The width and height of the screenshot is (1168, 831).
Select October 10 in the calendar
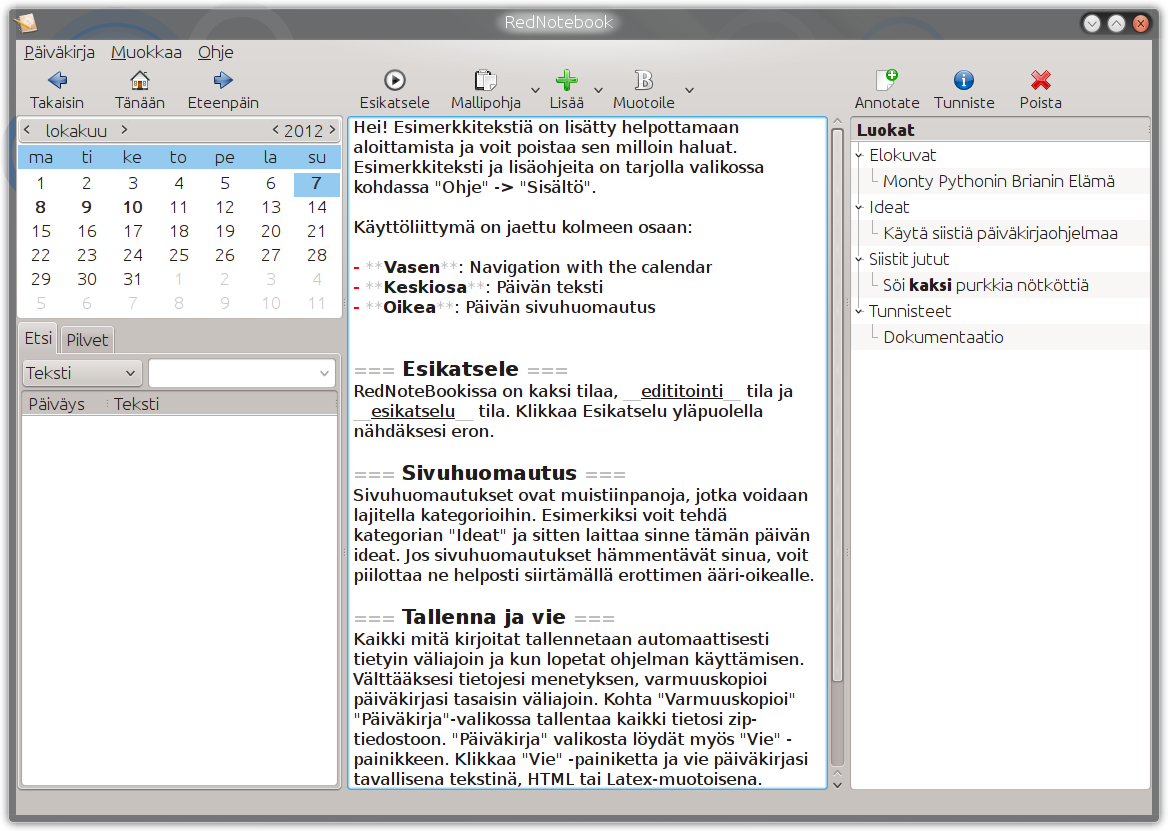[133, 207]
